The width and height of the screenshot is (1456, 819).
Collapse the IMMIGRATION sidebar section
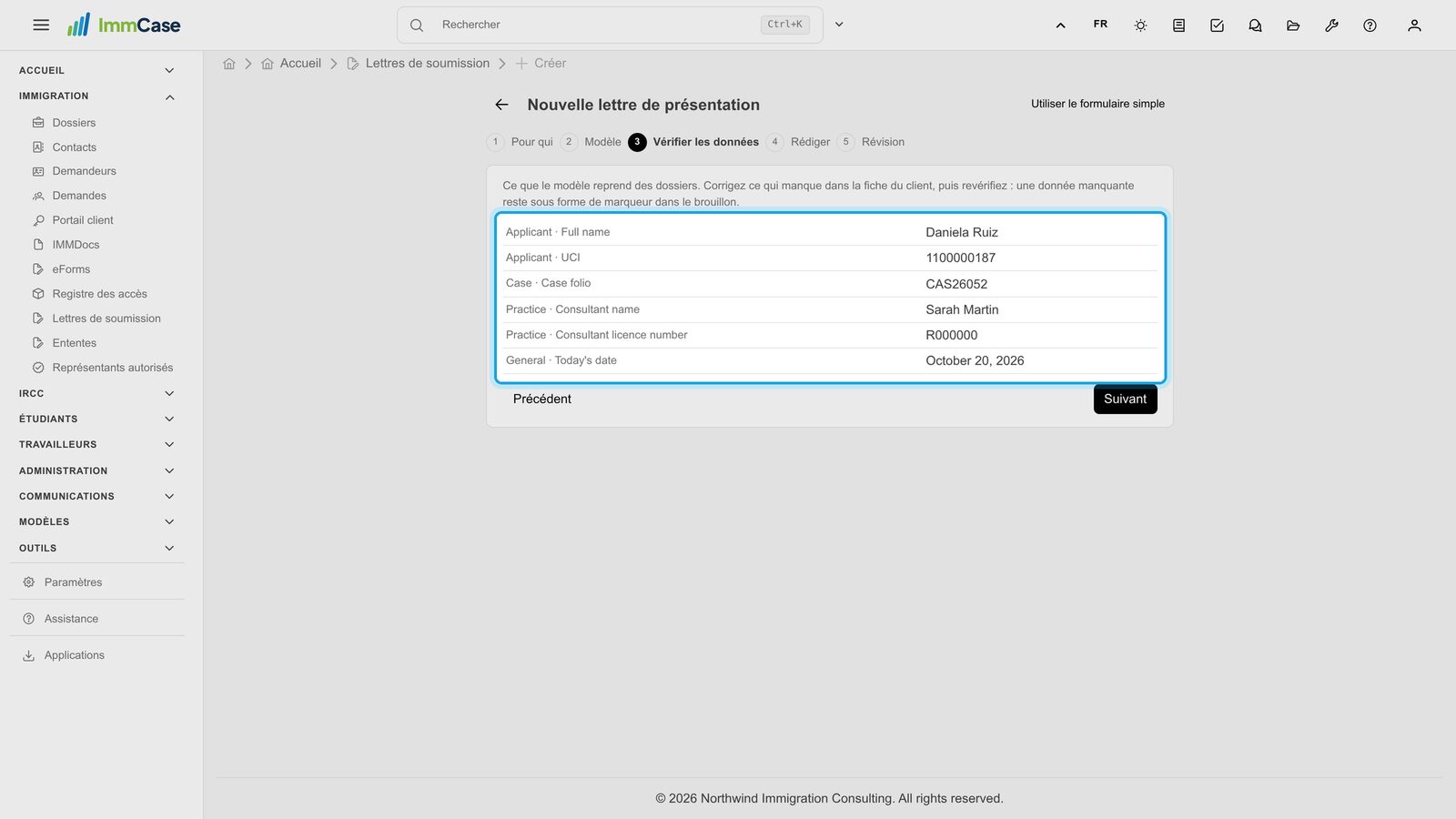tap(96, 96)
